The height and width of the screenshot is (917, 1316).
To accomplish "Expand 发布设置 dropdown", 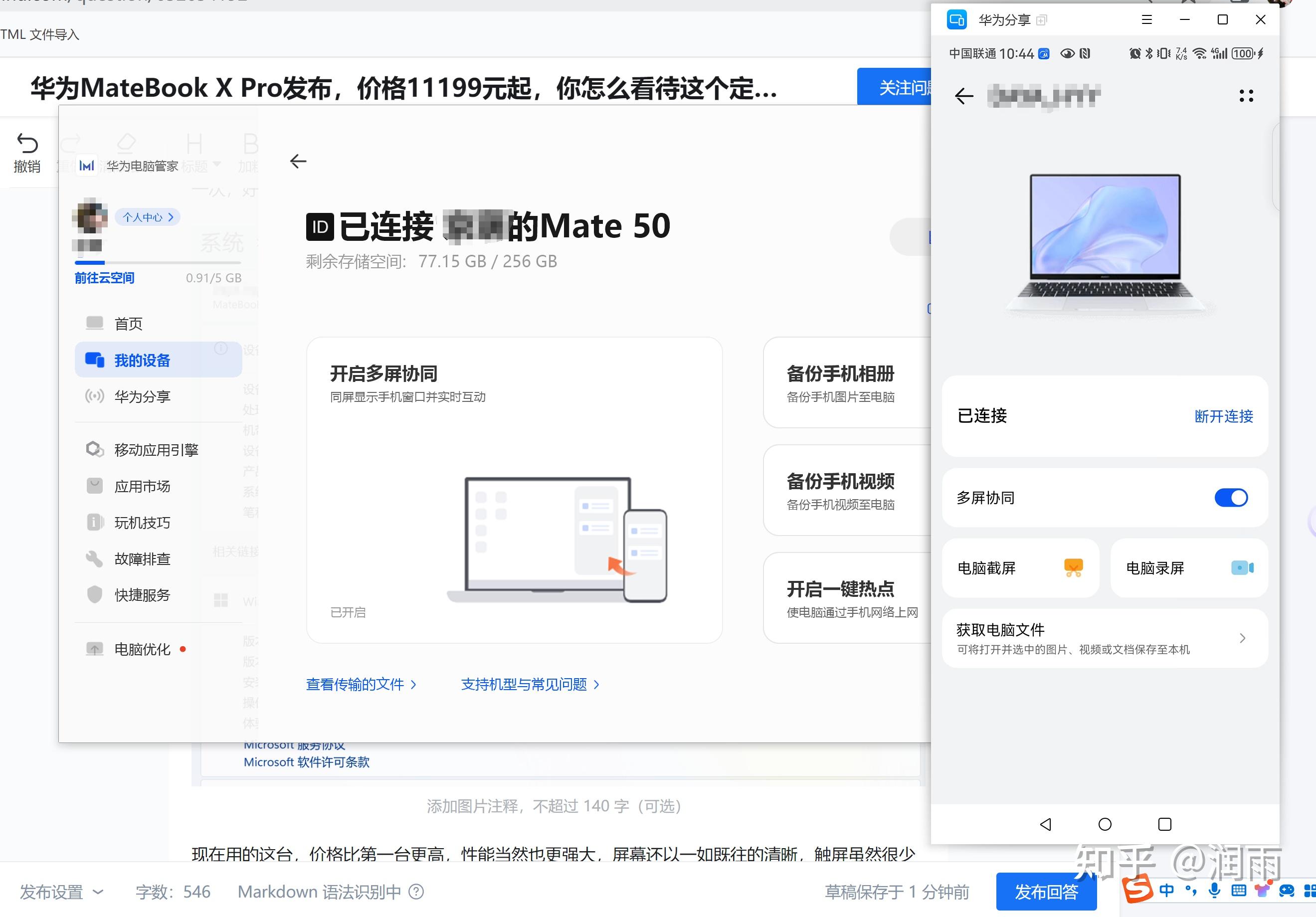I will coord(61,892).
